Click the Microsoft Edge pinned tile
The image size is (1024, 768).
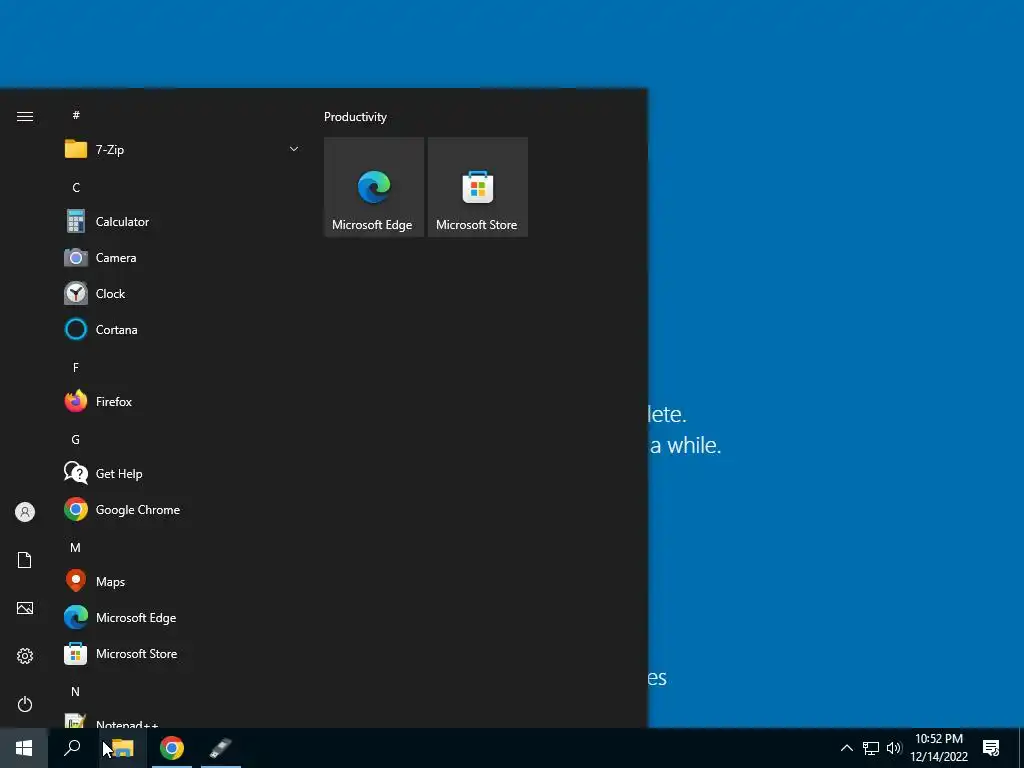click(374, 187)
